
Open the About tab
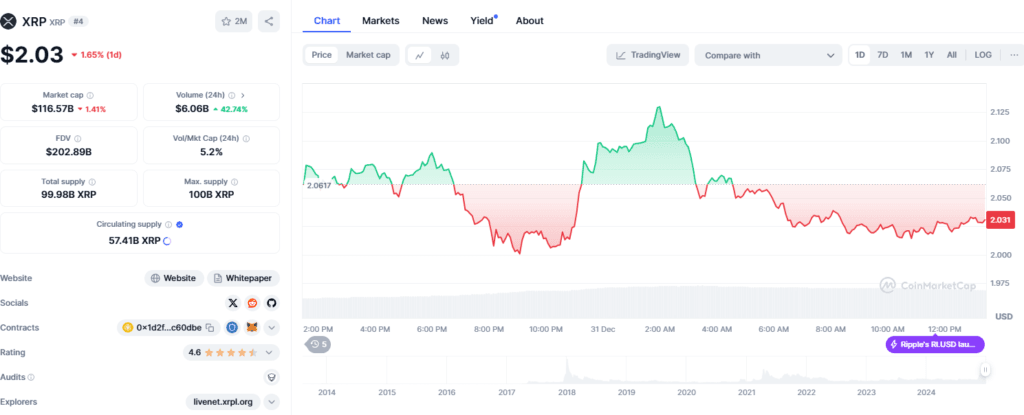[530, 21]
